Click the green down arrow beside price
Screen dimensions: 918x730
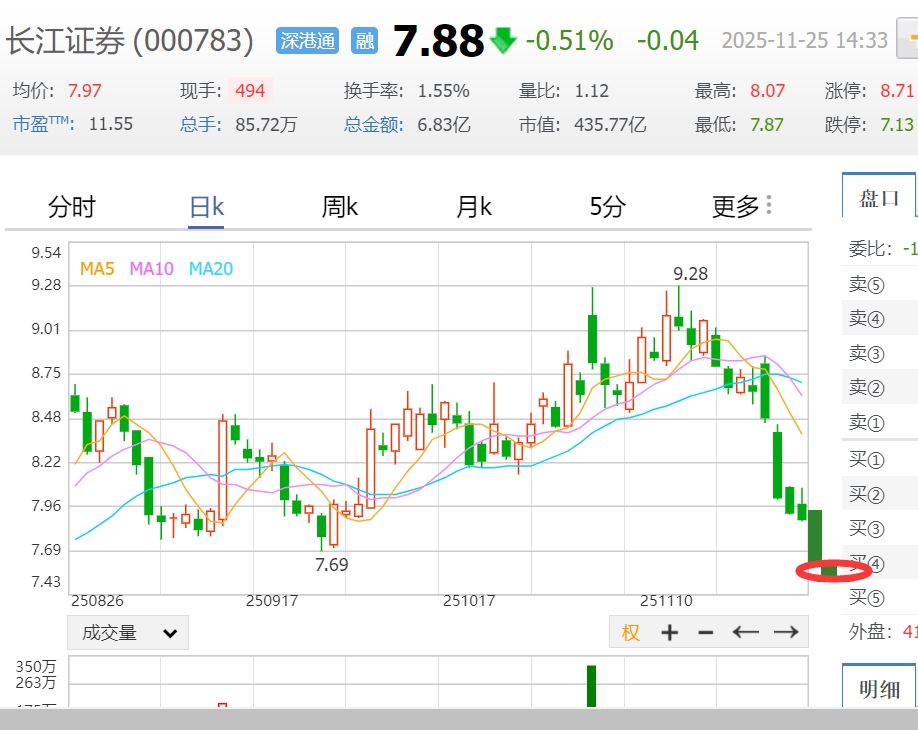(503, 40)
